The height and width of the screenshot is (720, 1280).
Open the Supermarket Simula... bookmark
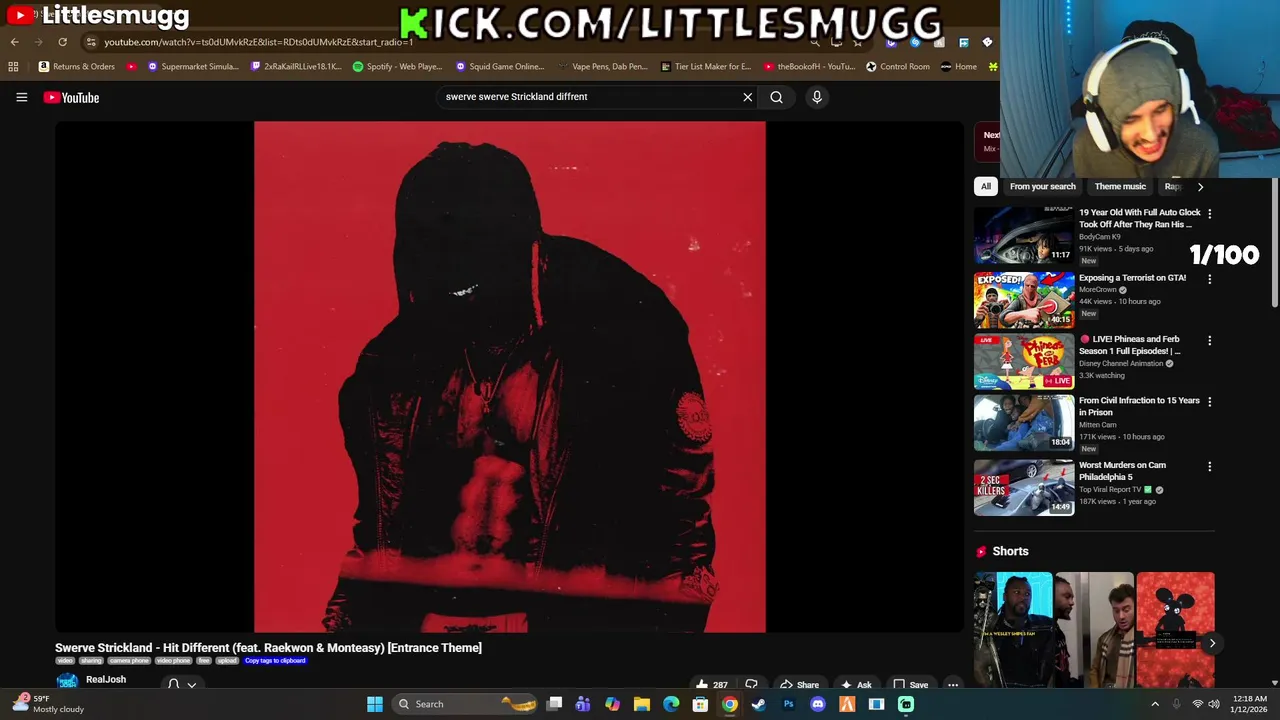[x=192, y=67]
